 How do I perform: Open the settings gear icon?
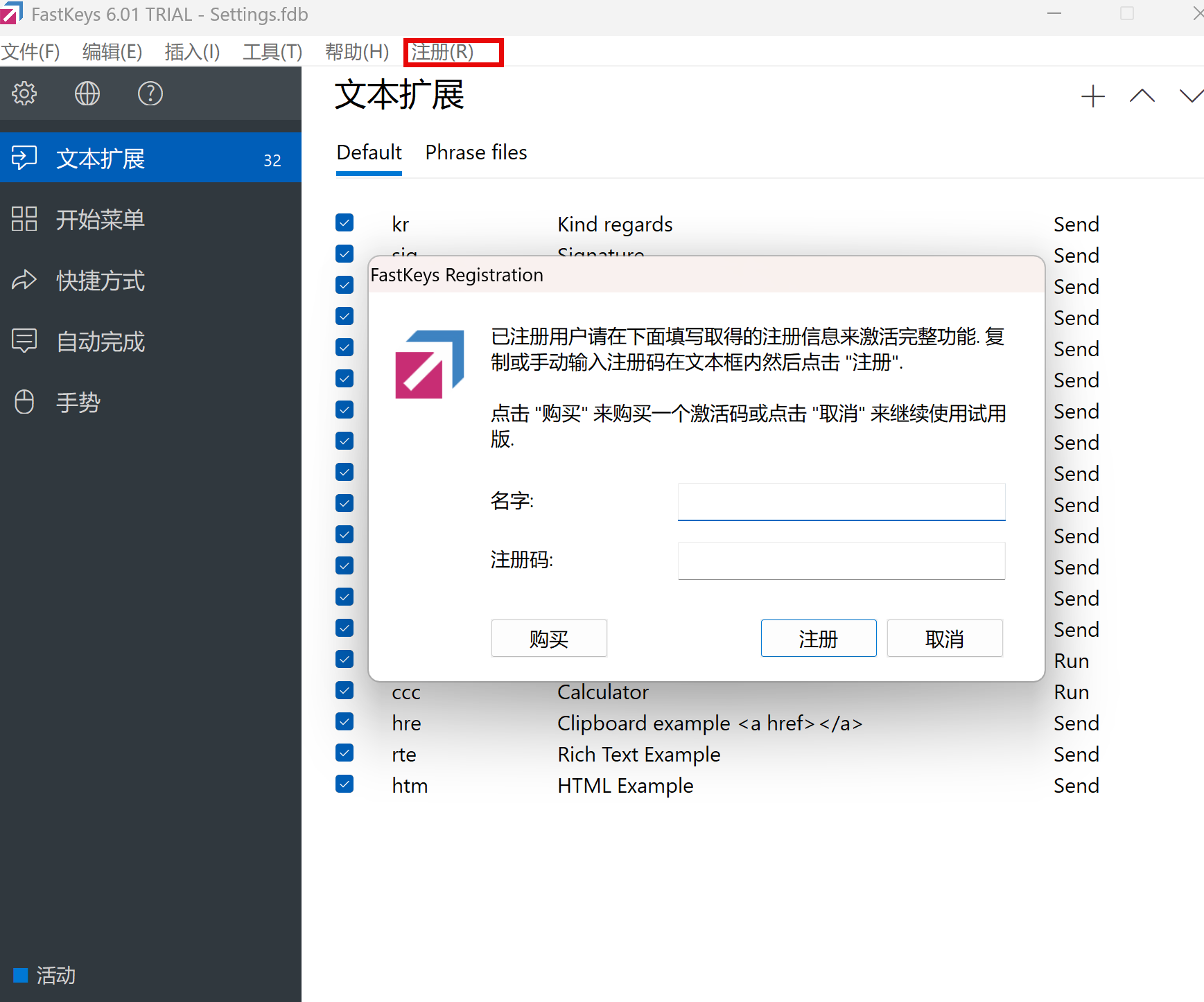point(24,94)
